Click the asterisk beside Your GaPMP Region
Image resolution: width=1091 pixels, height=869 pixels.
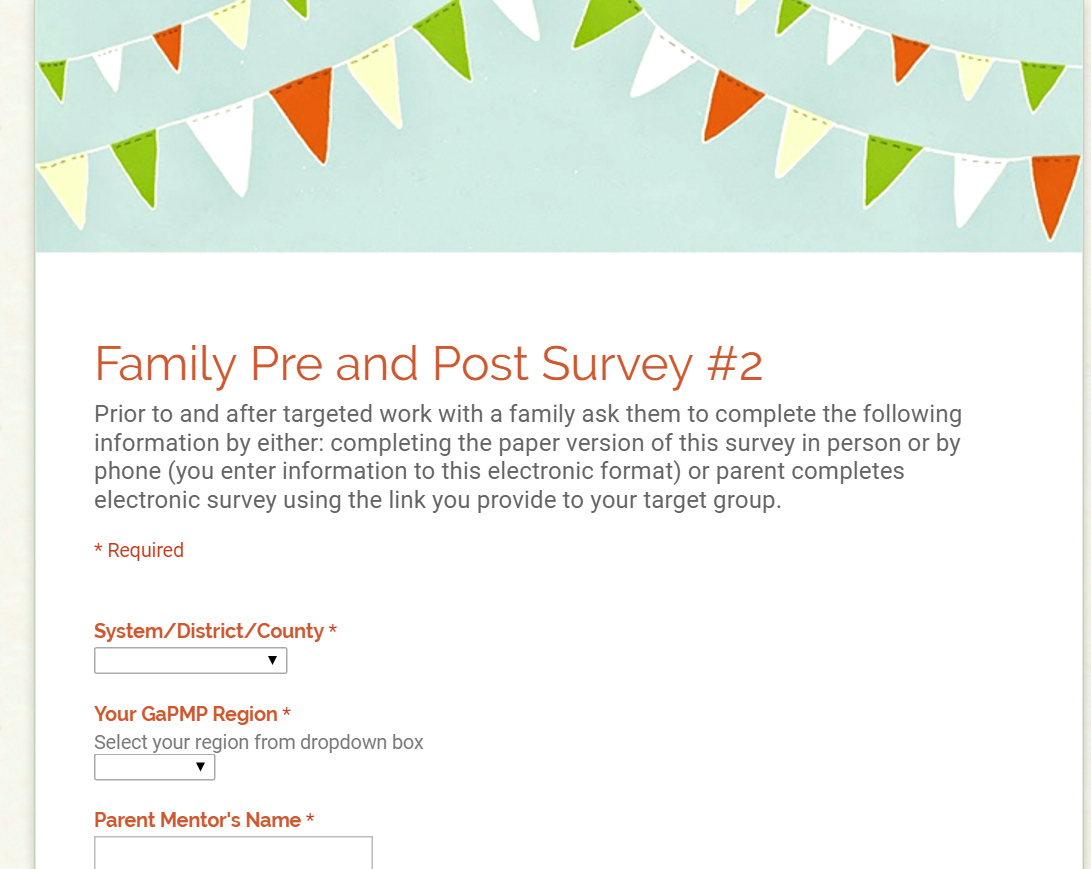click(286, 712)
